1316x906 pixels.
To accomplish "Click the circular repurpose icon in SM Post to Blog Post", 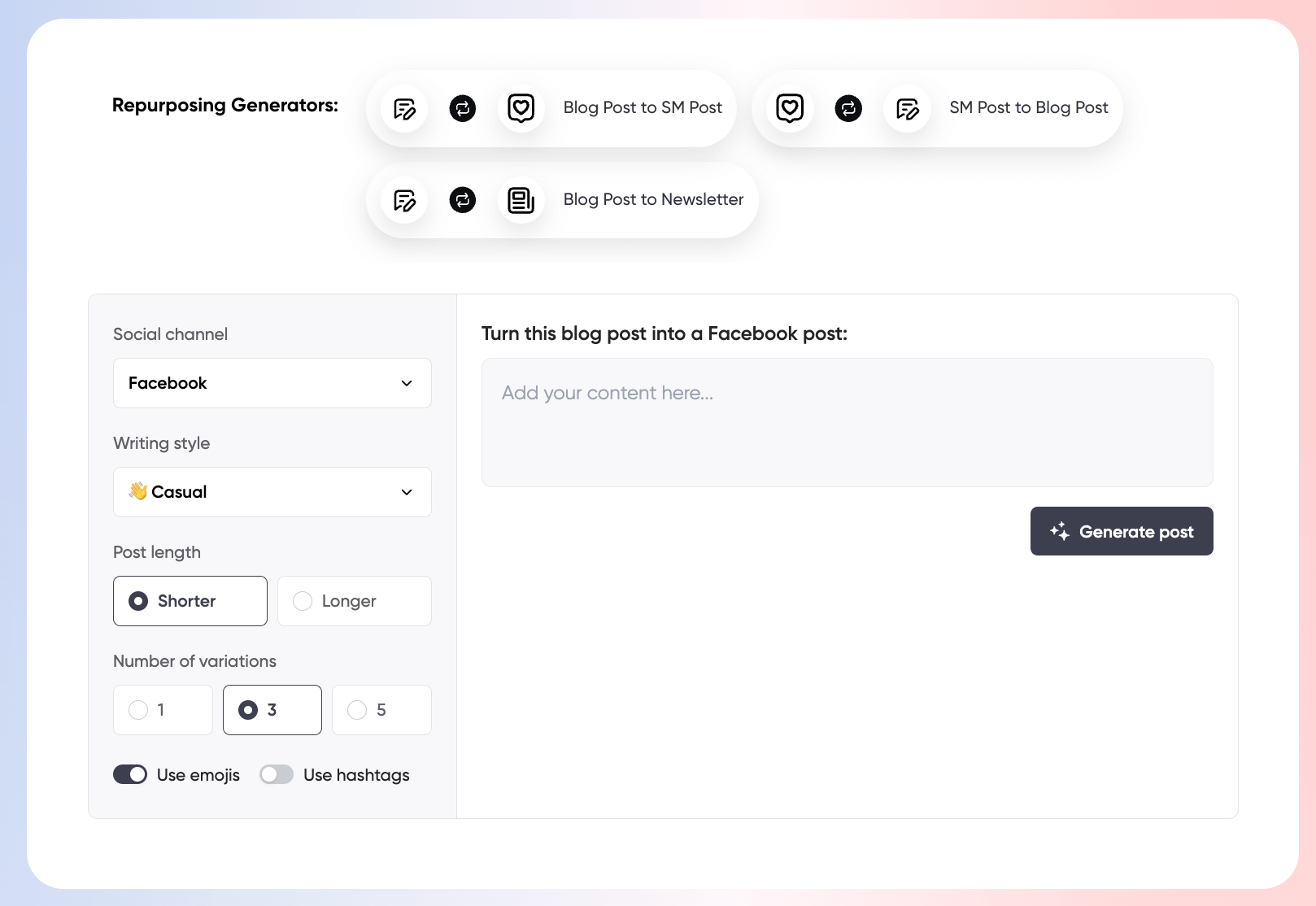I will (x=848, y=107).
